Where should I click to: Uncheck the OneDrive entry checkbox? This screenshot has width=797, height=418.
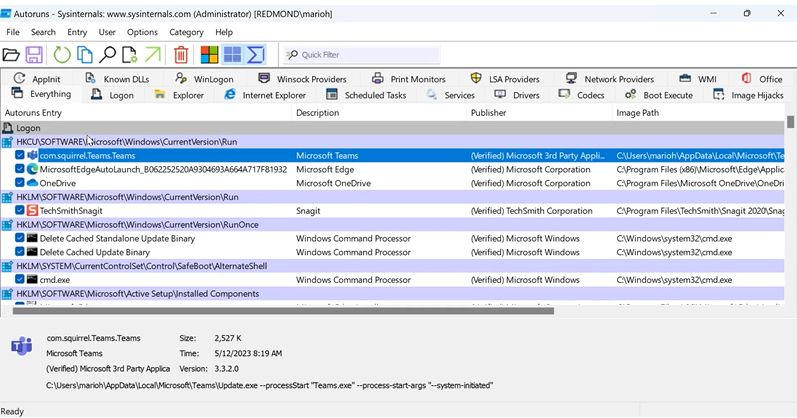tap(20, 183)
